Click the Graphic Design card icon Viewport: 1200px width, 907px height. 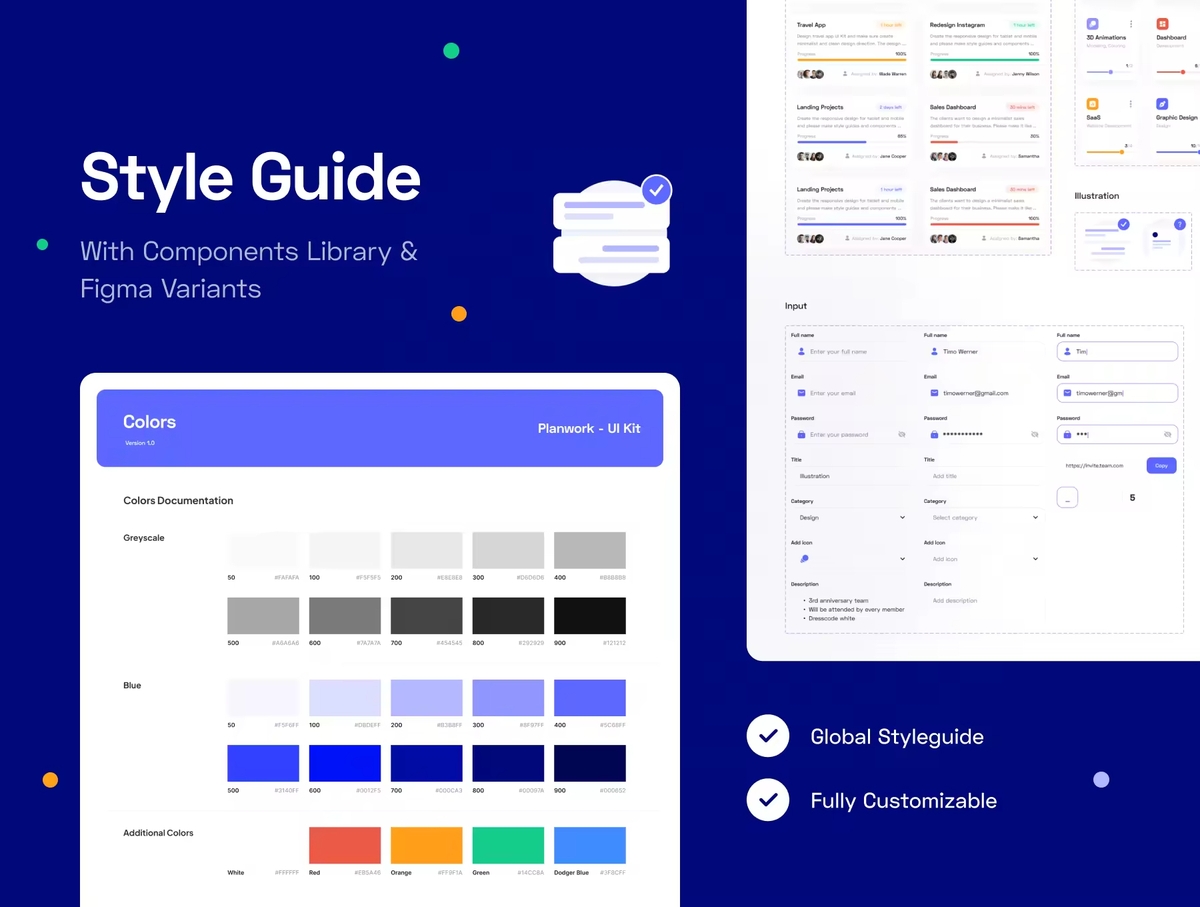(x=1163, y=104)
